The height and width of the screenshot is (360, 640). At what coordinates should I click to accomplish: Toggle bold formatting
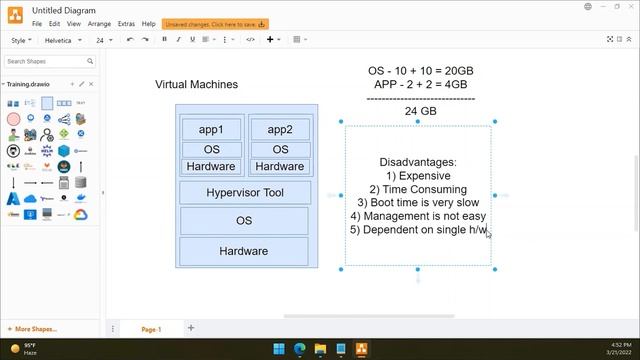pyautogui.click(x=164, y=39)
